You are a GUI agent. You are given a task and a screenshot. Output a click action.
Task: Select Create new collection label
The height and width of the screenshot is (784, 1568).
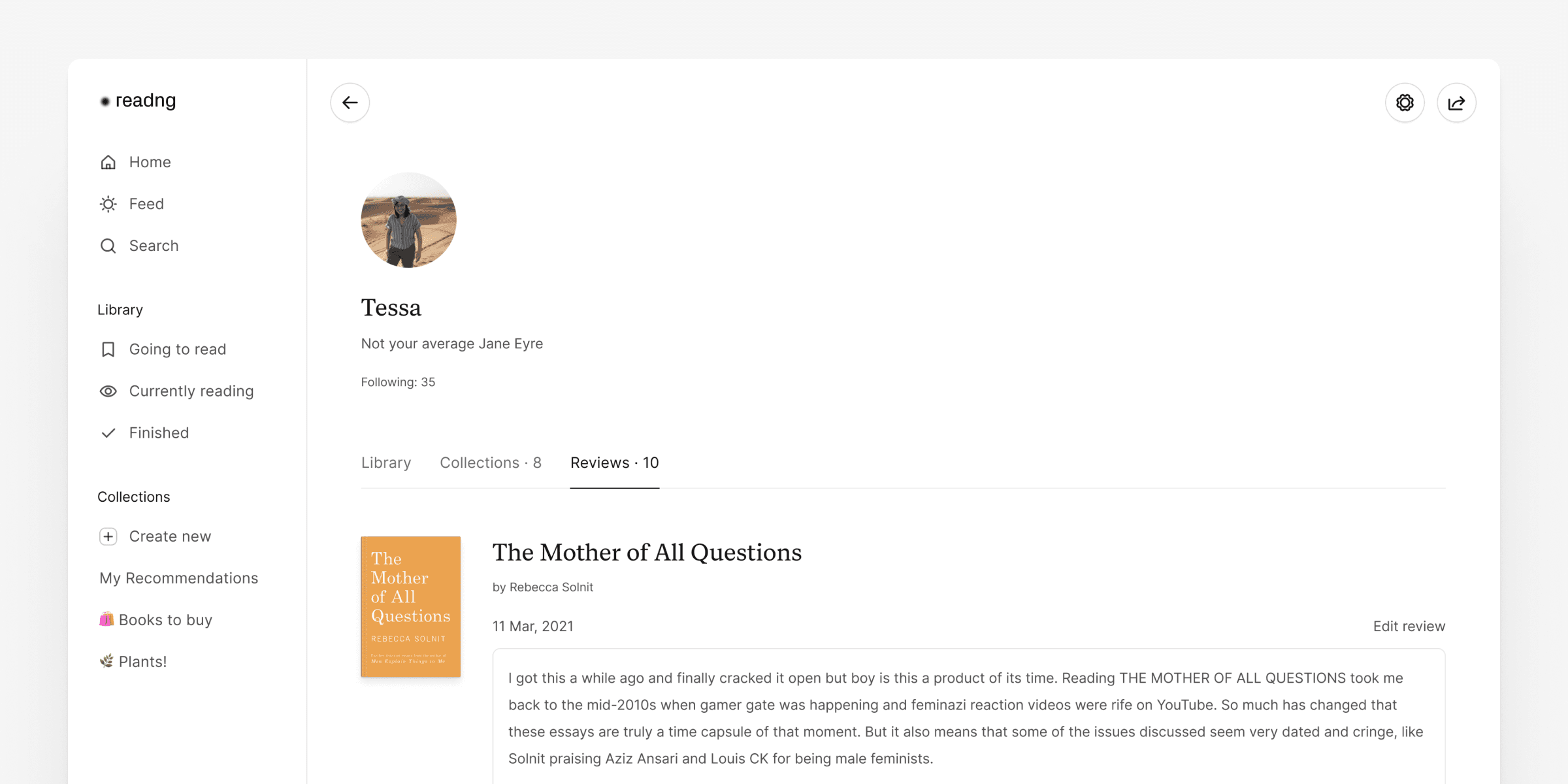(x=170, y=536)
